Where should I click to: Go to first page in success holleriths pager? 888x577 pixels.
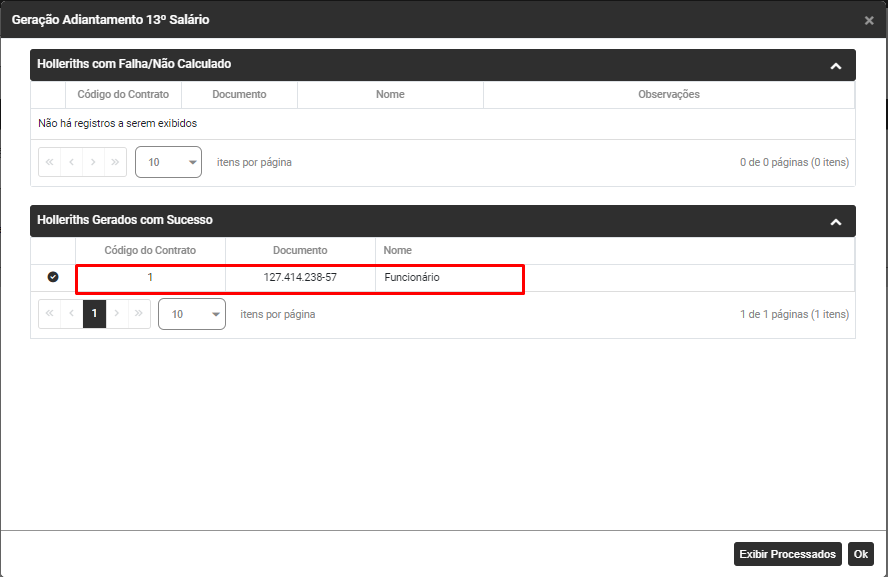[x=49, y=314]
